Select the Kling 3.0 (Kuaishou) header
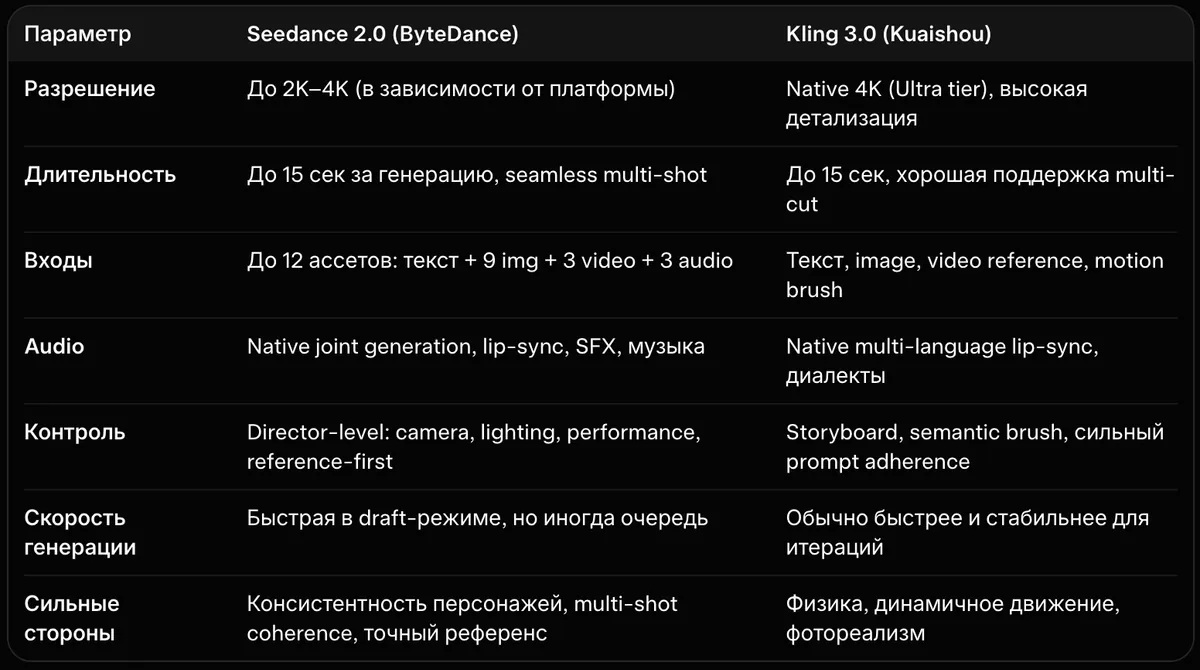Viewport: 1200px width, 670px height. coord(889,34)
